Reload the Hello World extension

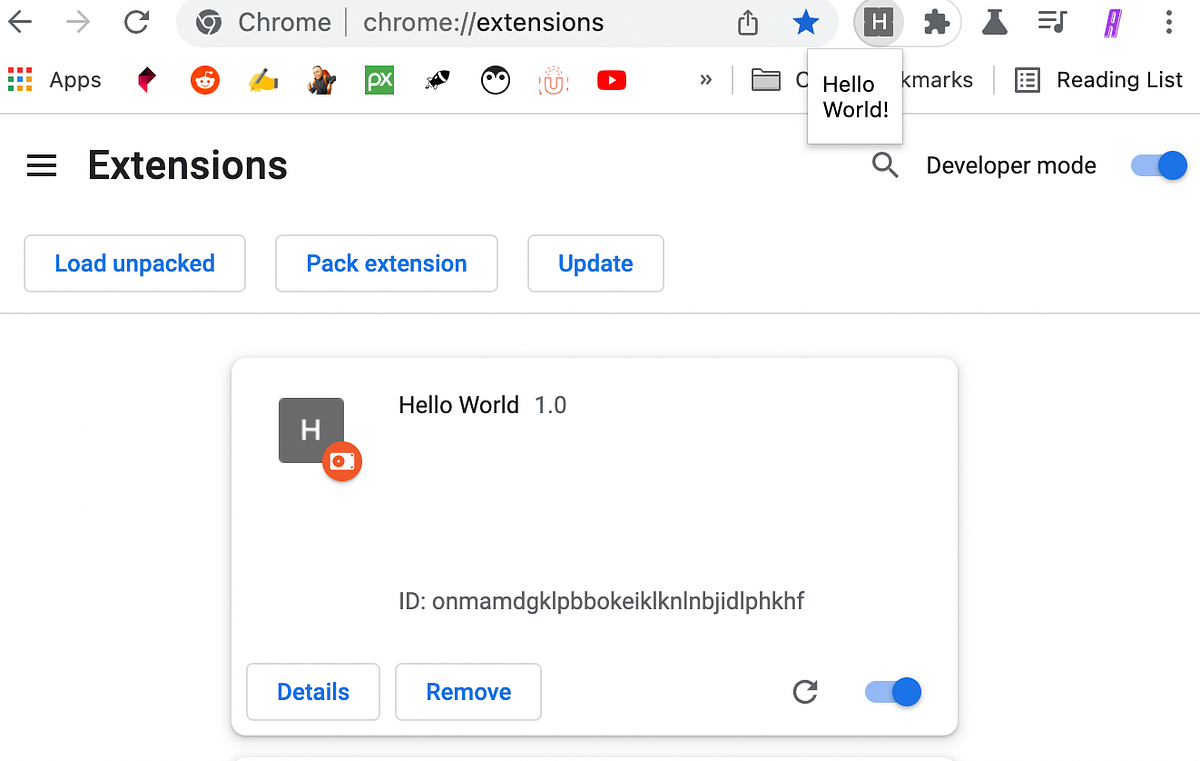805,691
